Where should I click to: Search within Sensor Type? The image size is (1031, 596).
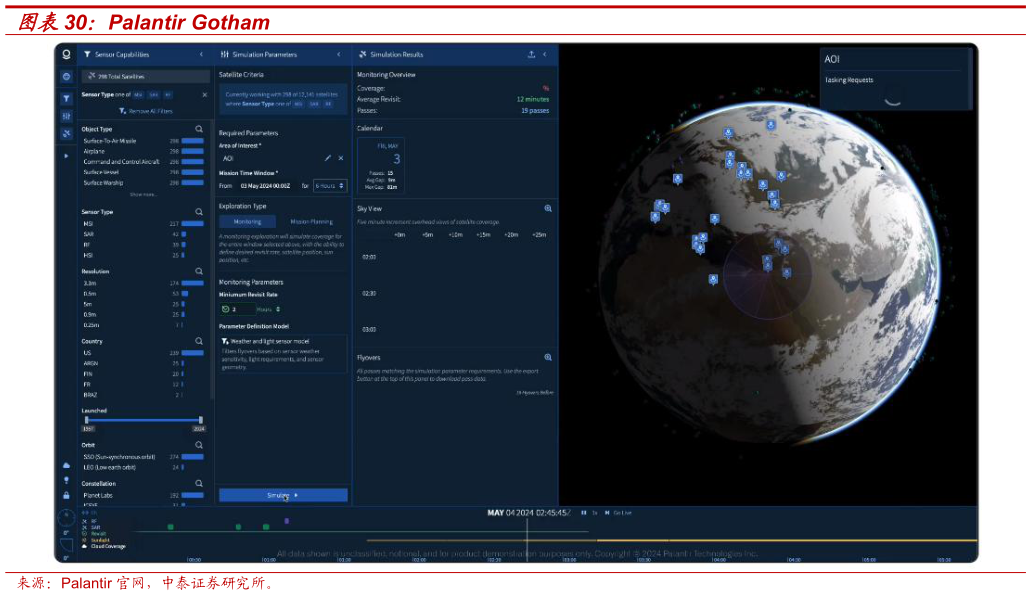199,212
